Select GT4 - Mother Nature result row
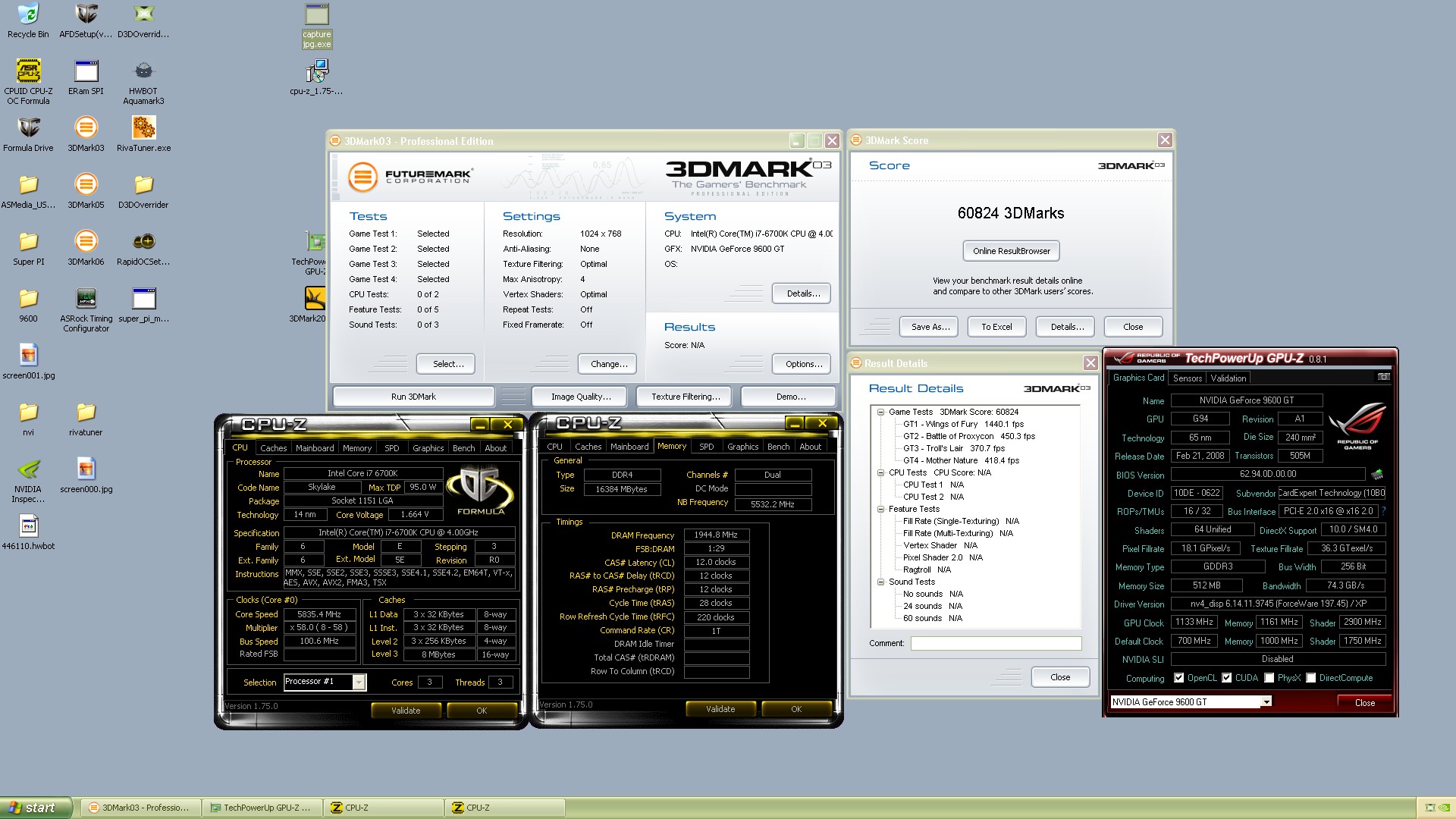 pos(961,460)
